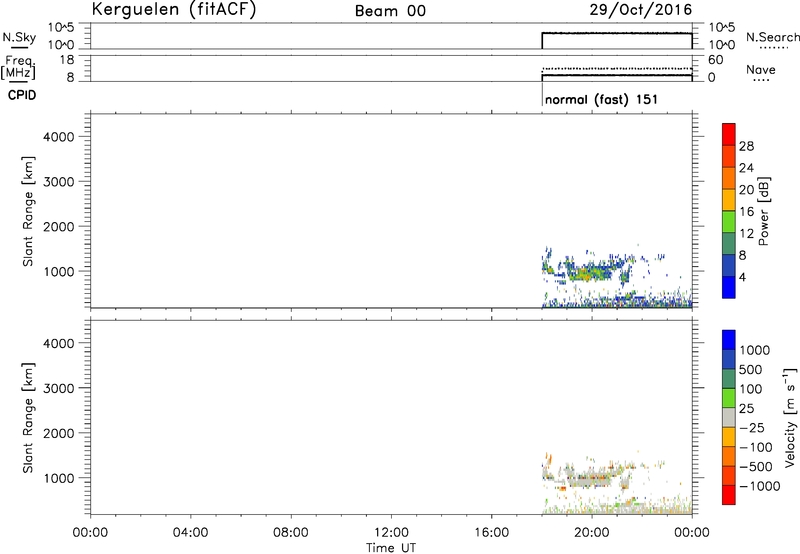The image size is (800, 554).
Task: Click the "normal (fast) 151" CPID text
Action: point(602,99)
